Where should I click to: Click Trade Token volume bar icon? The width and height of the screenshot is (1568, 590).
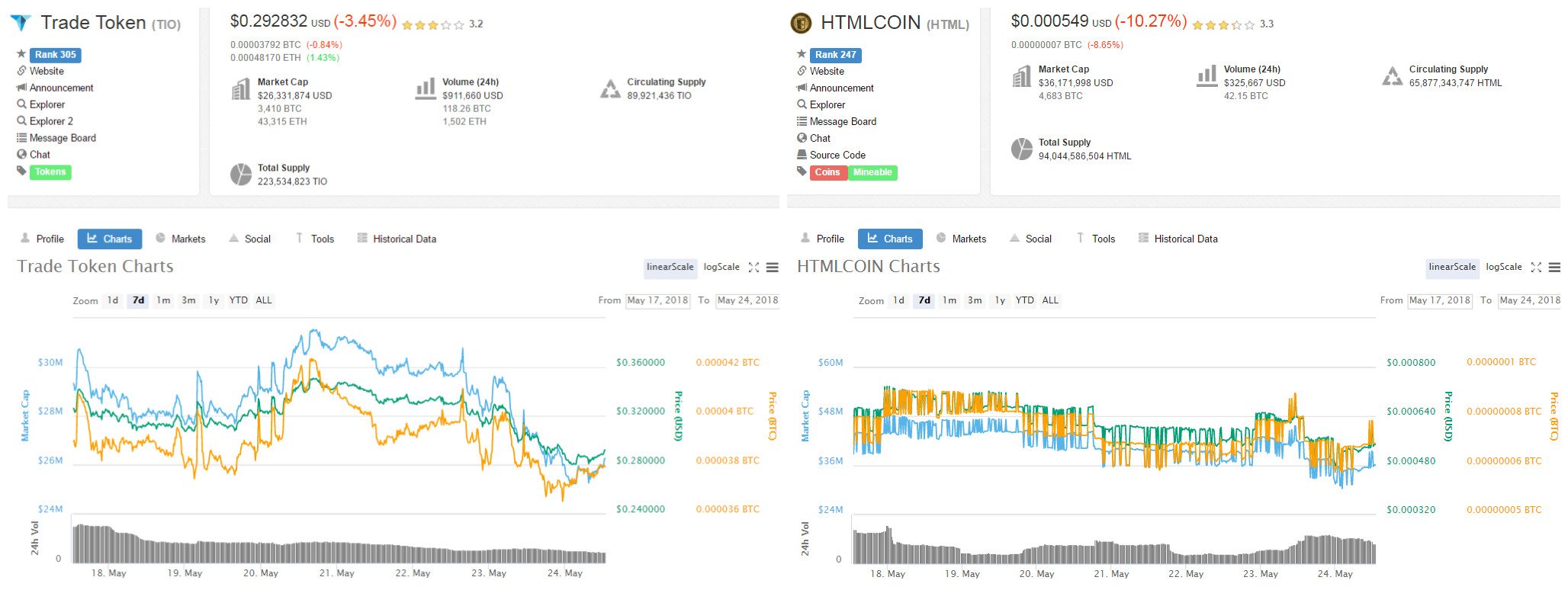pyautogui.click(x=426, y=89)
